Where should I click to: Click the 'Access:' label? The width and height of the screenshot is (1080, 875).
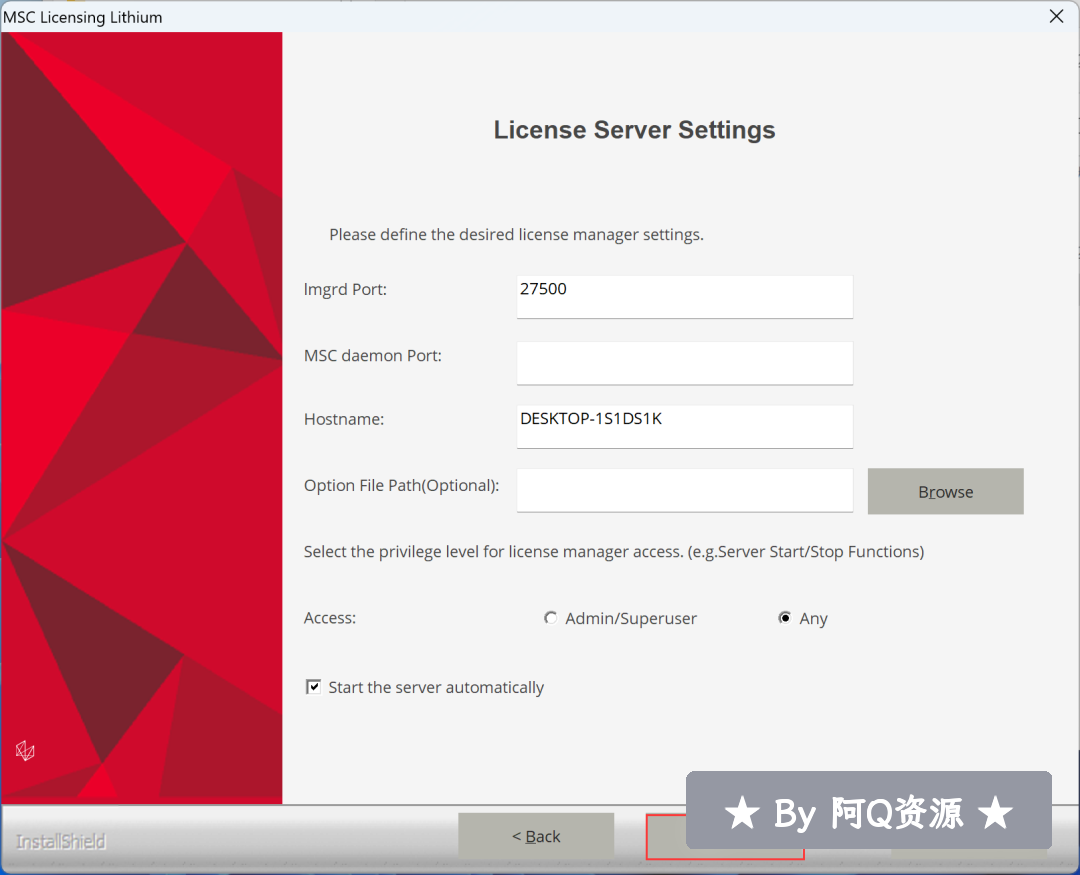330,618
